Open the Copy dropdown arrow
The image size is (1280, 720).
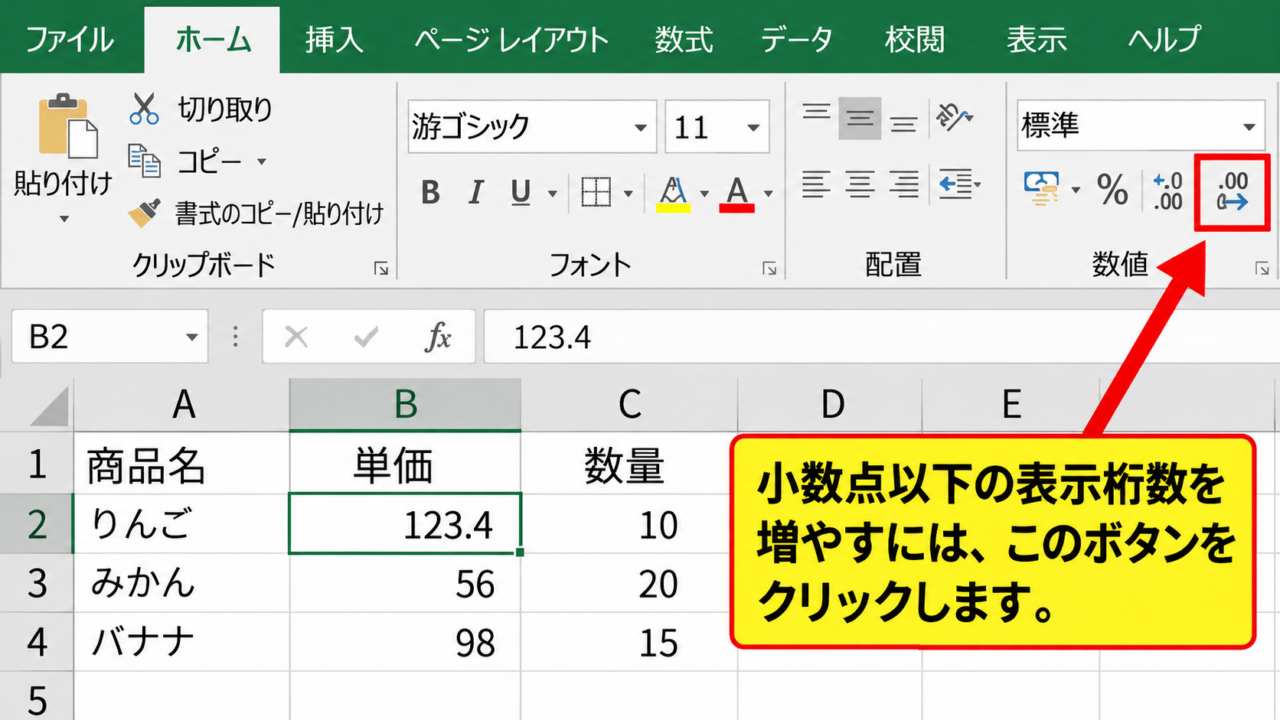pyautogui.click(x=262, y=161)
